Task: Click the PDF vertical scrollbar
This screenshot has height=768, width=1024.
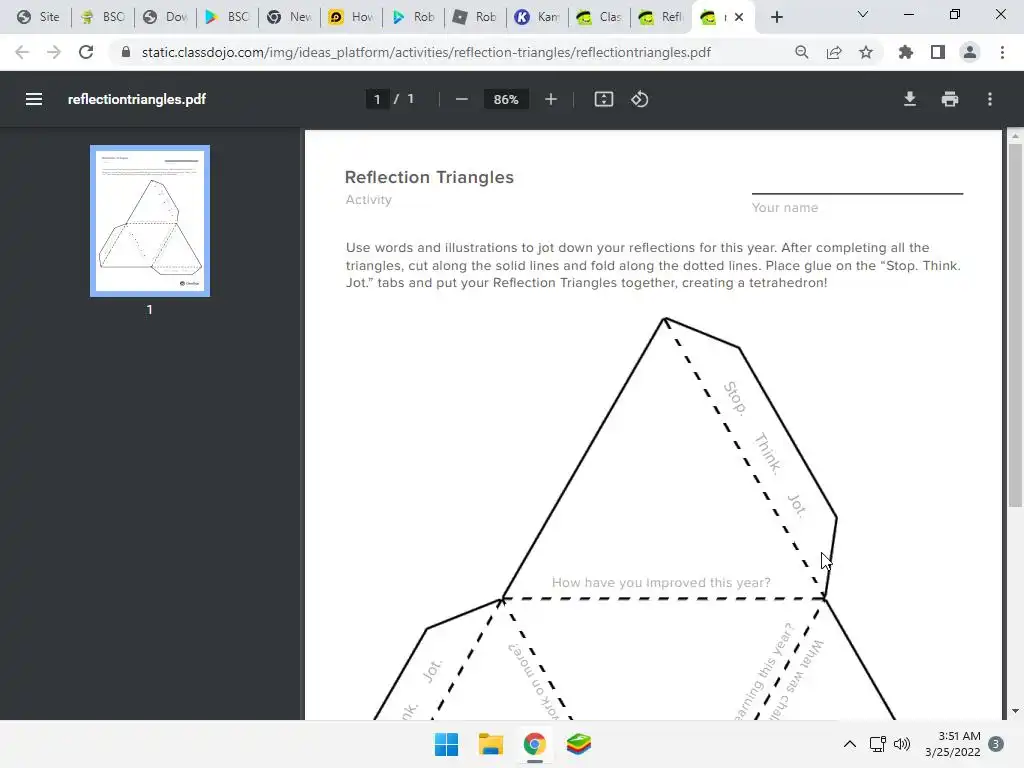Action: (1015, 325)
